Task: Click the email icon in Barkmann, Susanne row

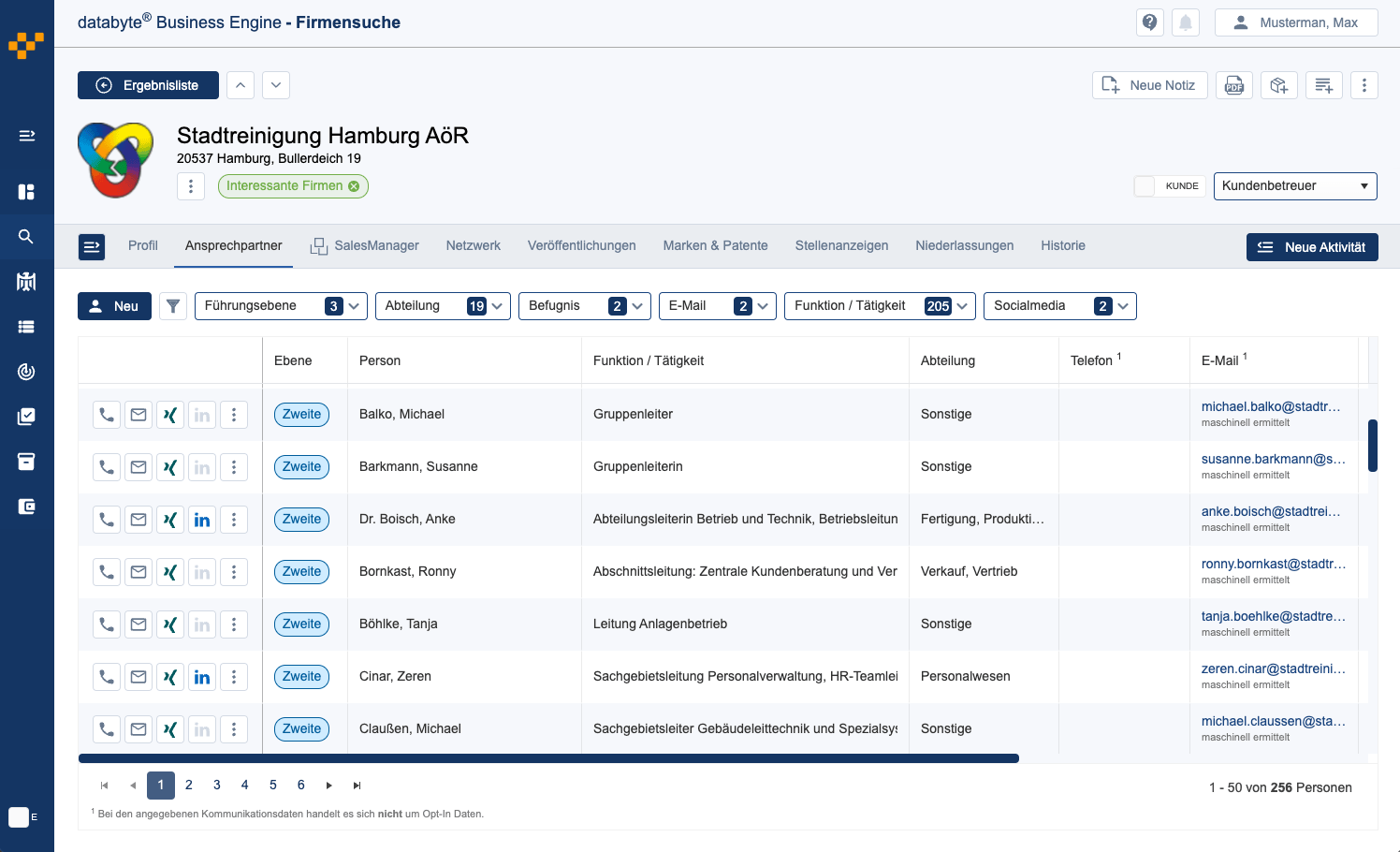Action: tap(139, 467)
